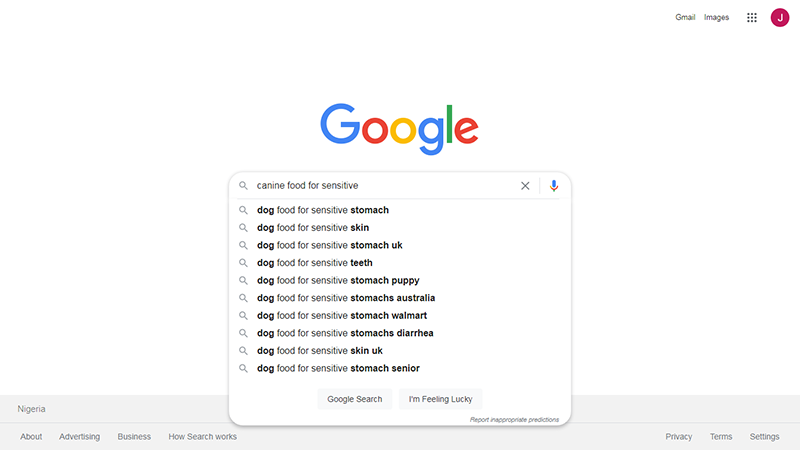Select suggestion "dog food for sensitive stomach"

322,210
